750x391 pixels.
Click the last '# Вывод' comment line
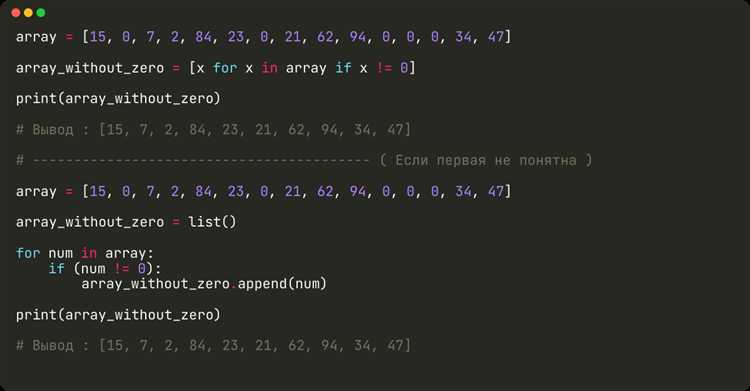(x=213, y=345)
